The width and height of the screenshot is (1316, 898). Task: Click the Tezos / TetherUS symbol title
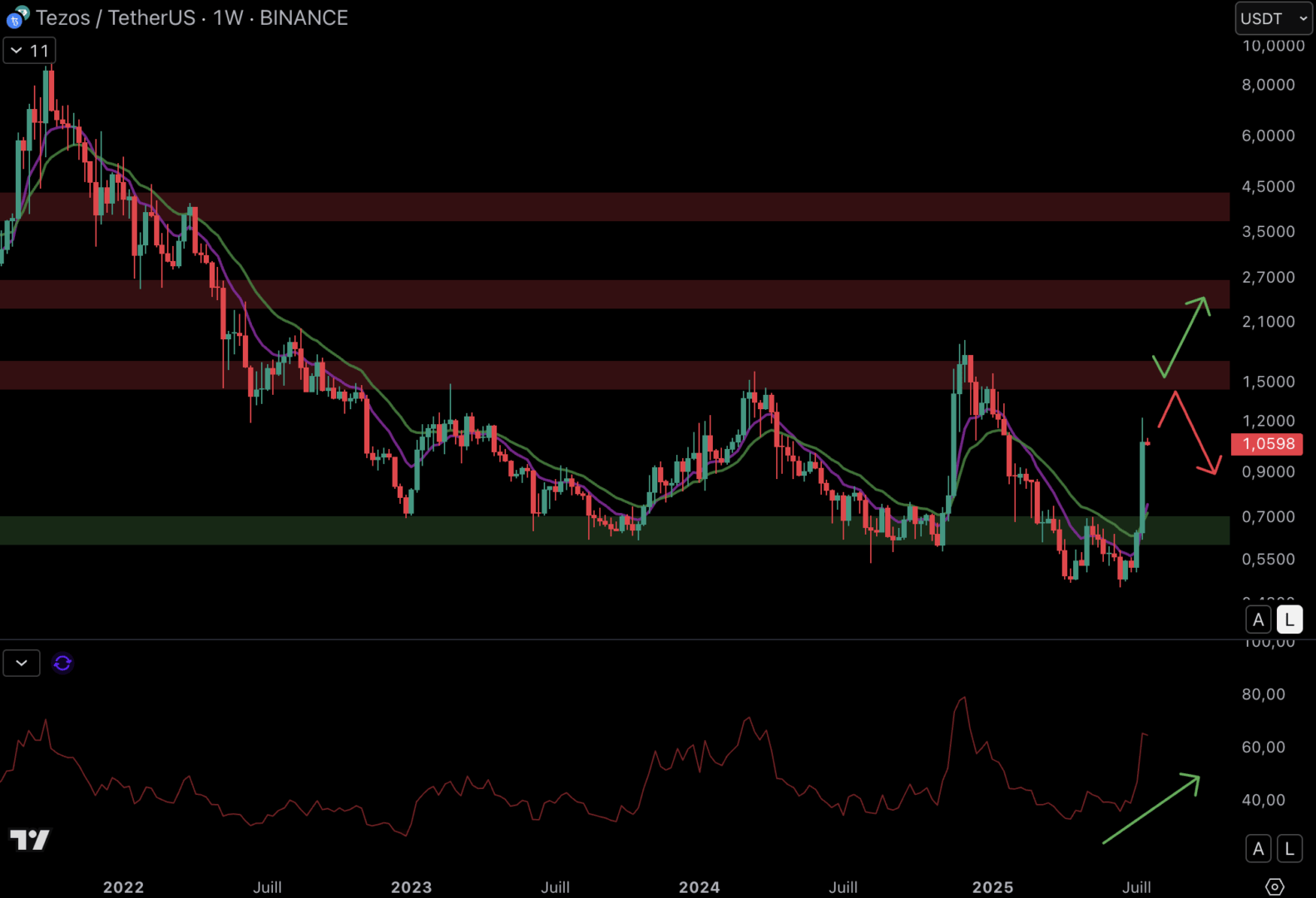click(116, 17)
